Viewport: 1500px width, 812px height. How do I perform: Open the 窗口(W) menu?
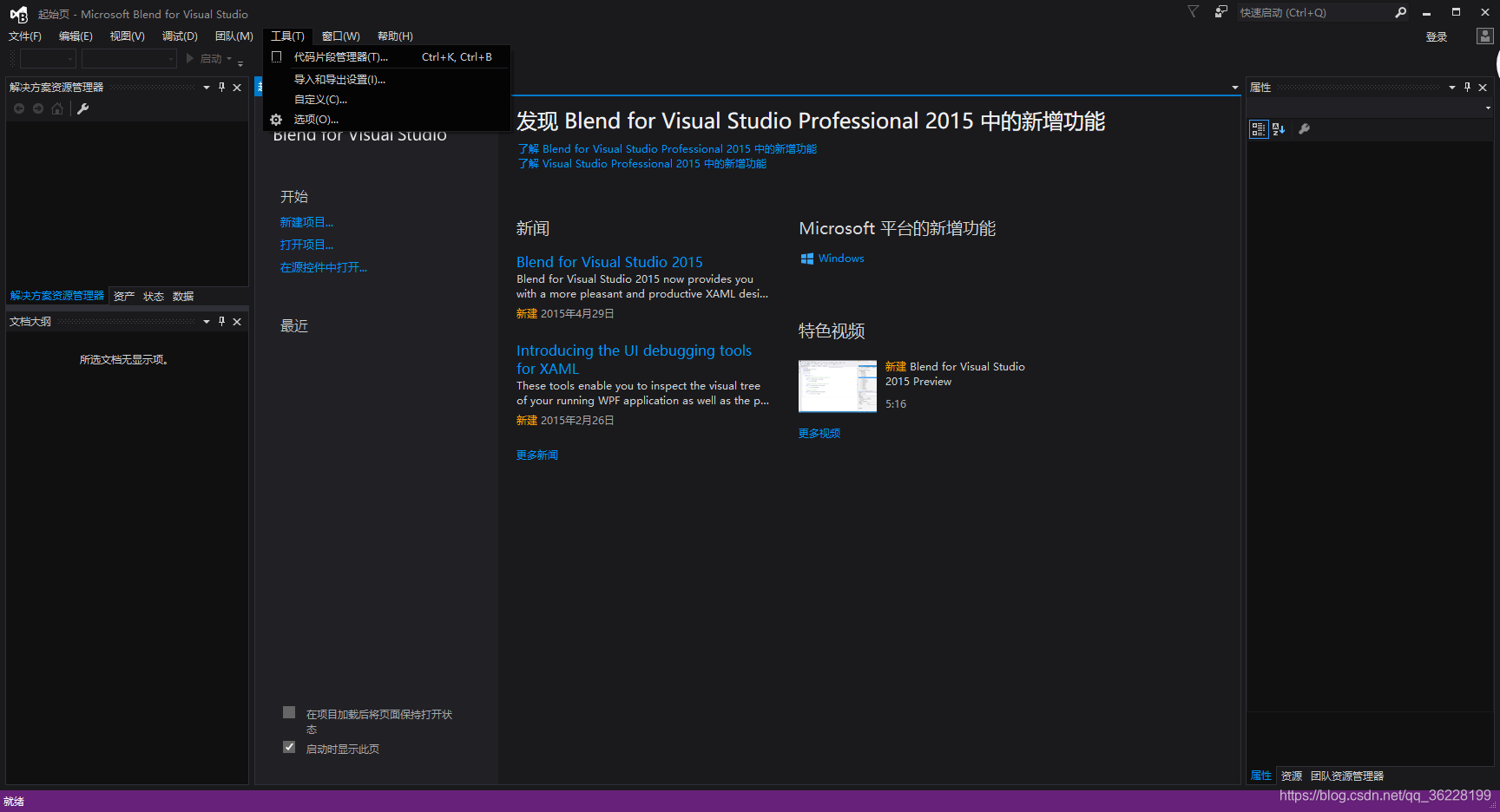[x=341, y=36]
